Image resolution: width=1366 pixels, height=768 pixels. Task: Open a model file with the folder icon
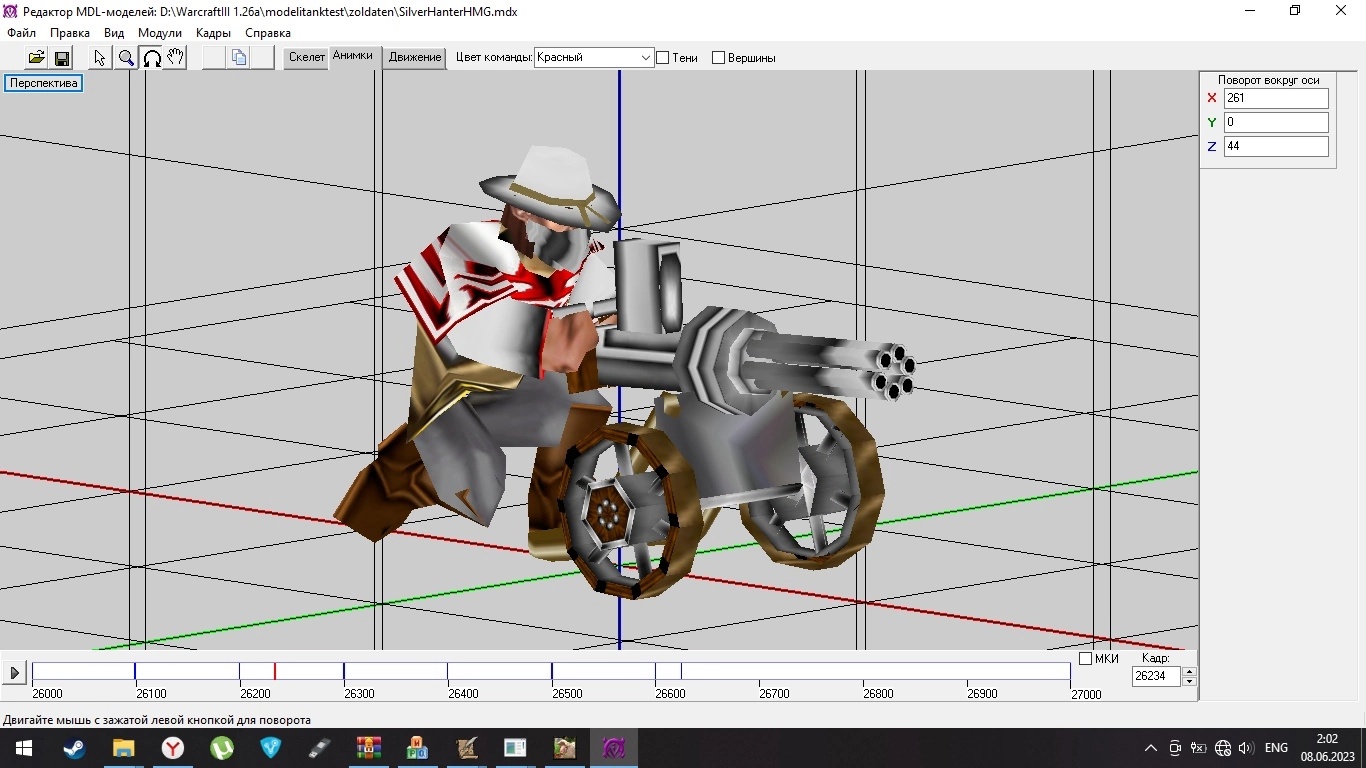tap(36, 58)
